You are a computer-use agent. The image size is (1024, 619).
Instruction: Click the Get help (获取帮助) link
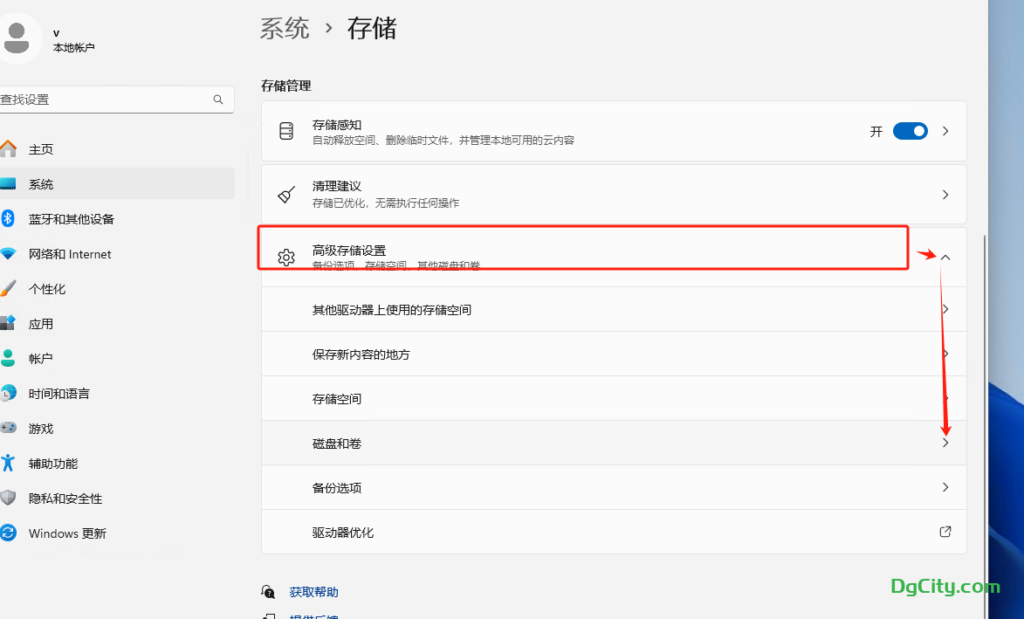point(314,592)
